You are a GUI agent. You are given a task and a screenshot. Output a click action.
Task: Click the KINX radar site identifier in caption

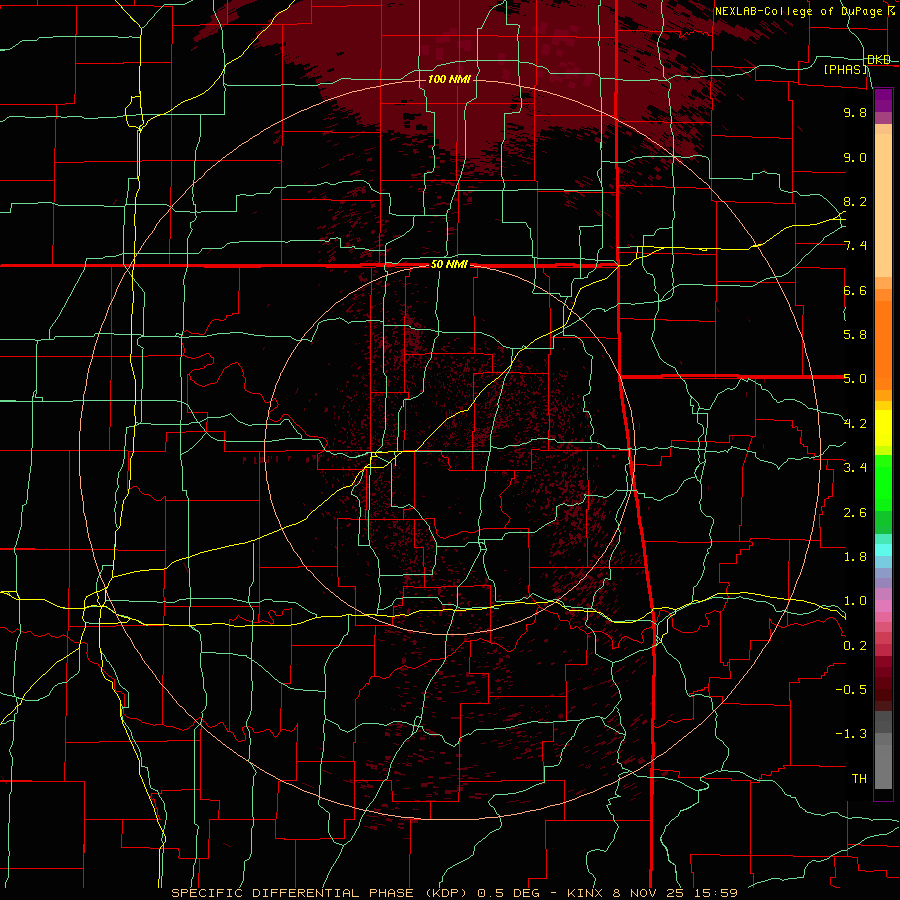pos(586,893)
